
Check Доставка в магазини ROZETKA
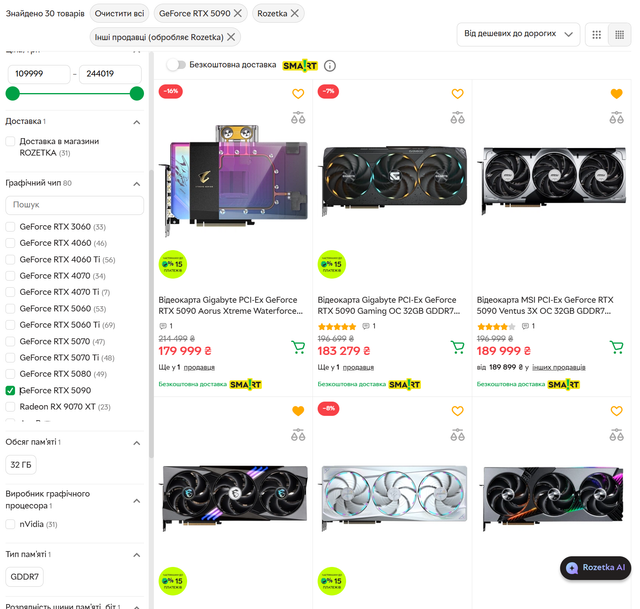(10, 142)
